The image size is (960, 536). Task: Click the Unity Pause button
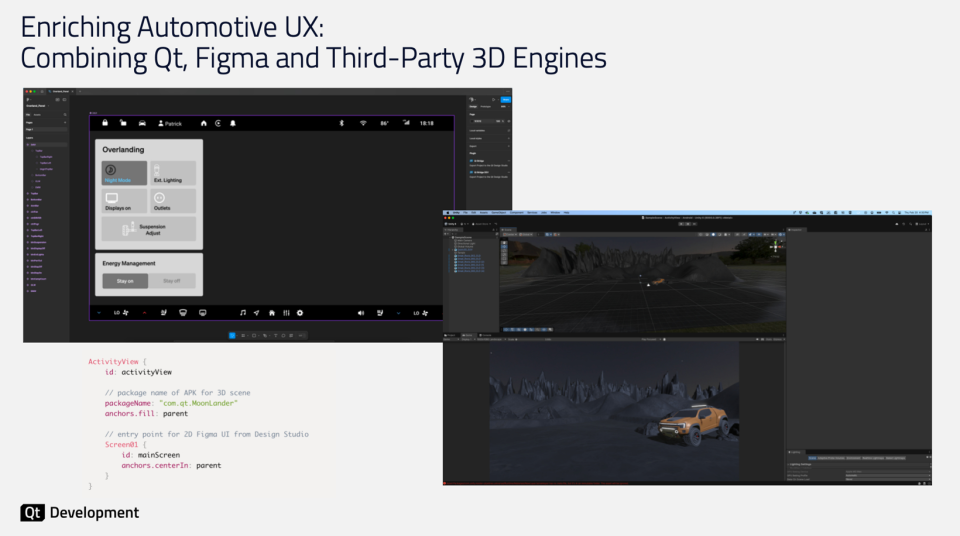pyautogui.click(x=688, y=224)
